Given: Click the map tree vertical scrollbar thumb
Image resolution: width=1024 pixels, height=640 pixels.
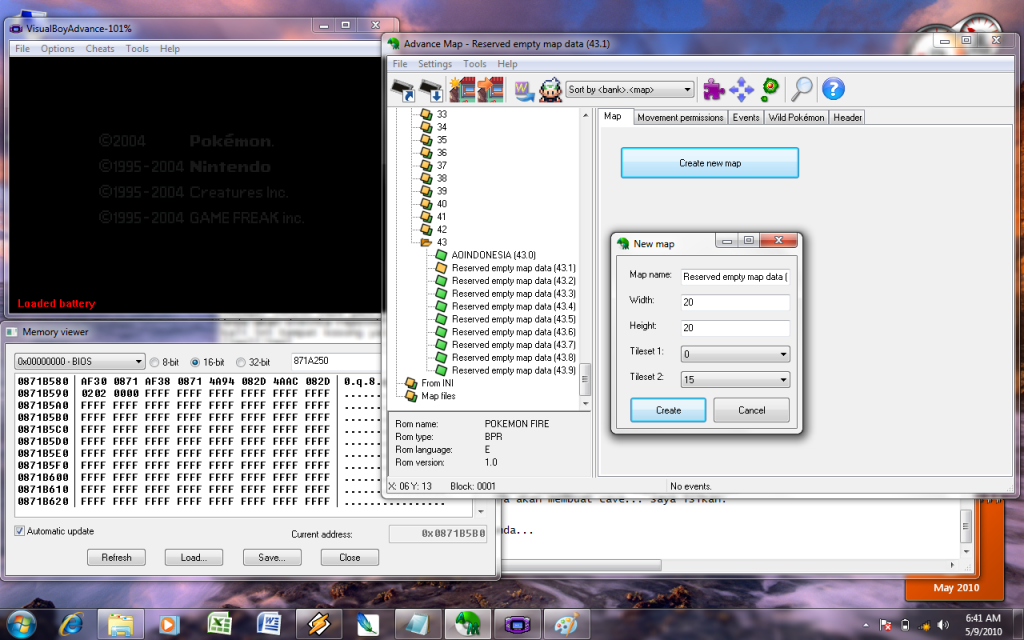Looking at the screenshot, I should (585, 379).
